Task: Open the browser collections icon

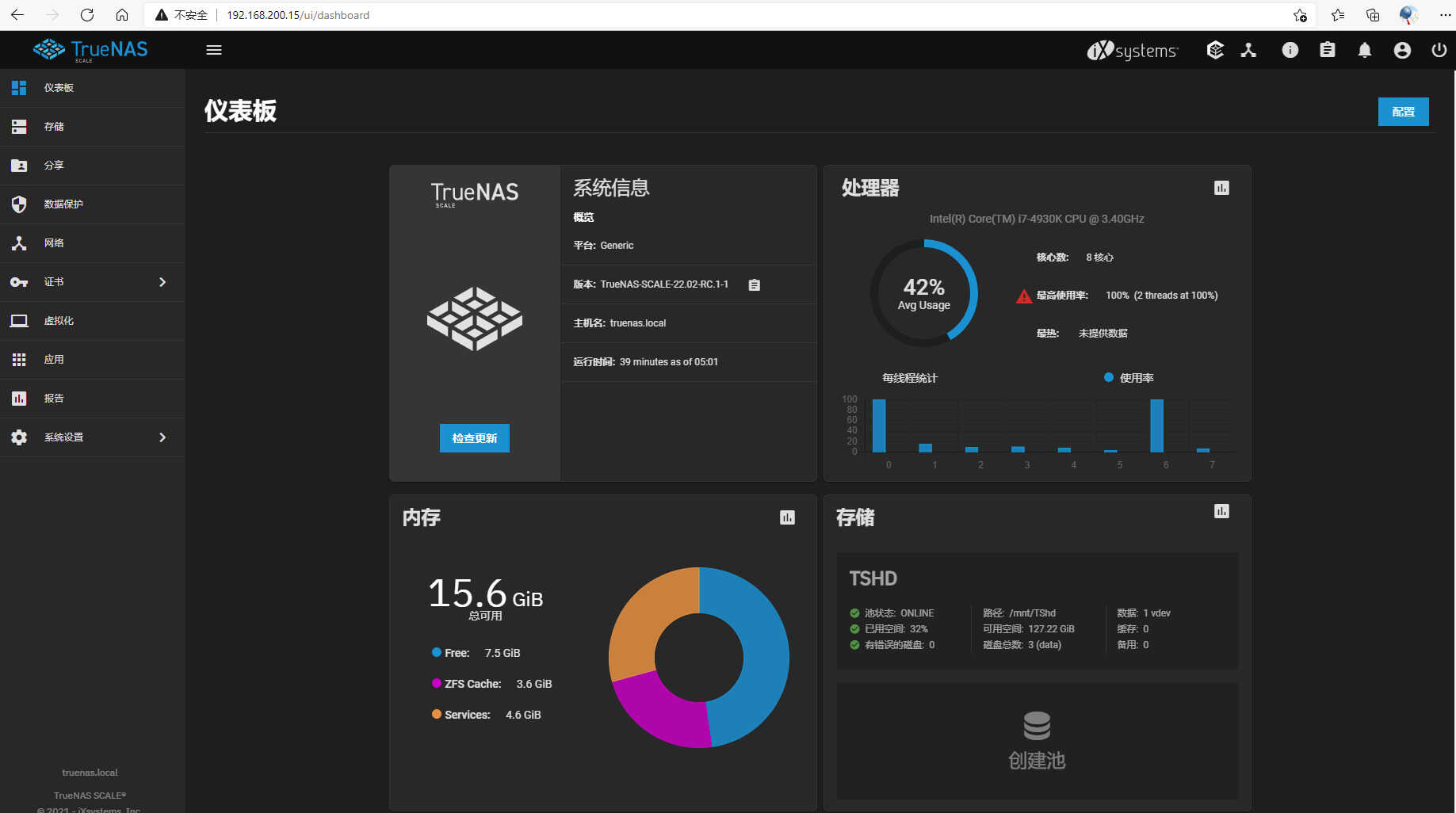Action: pos(1373,15)
